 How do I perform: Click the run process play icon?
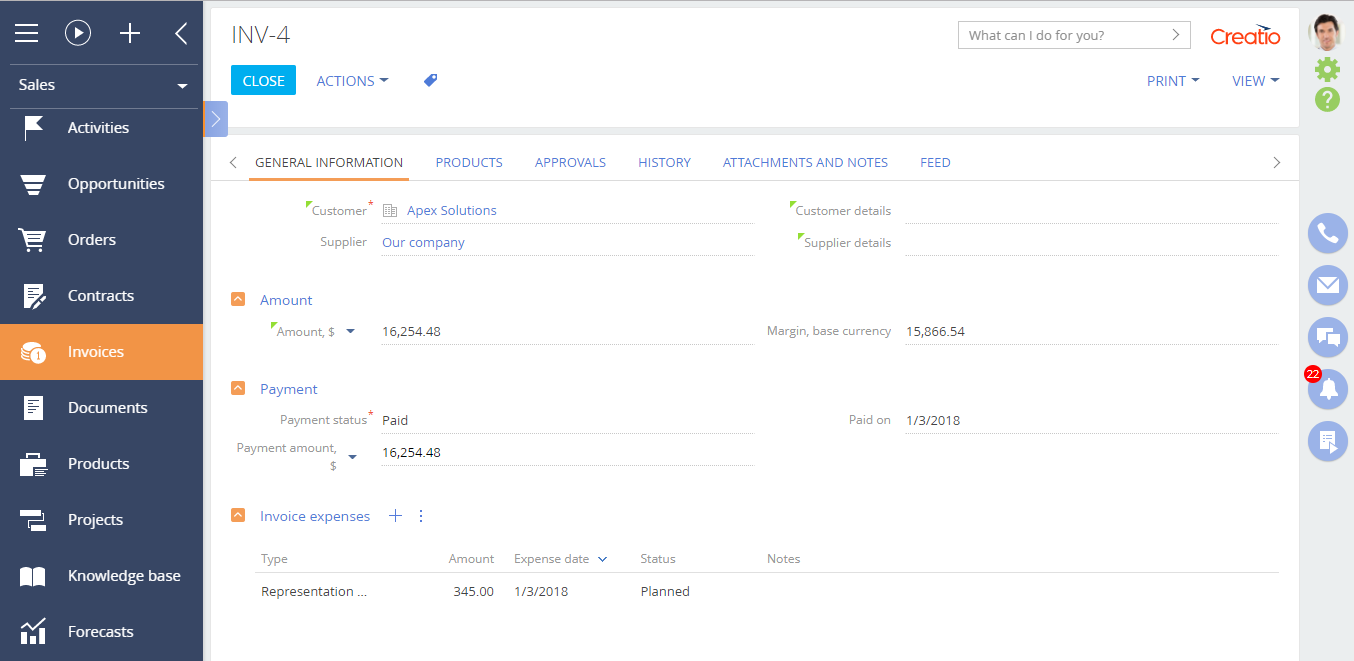click(78, 33)
